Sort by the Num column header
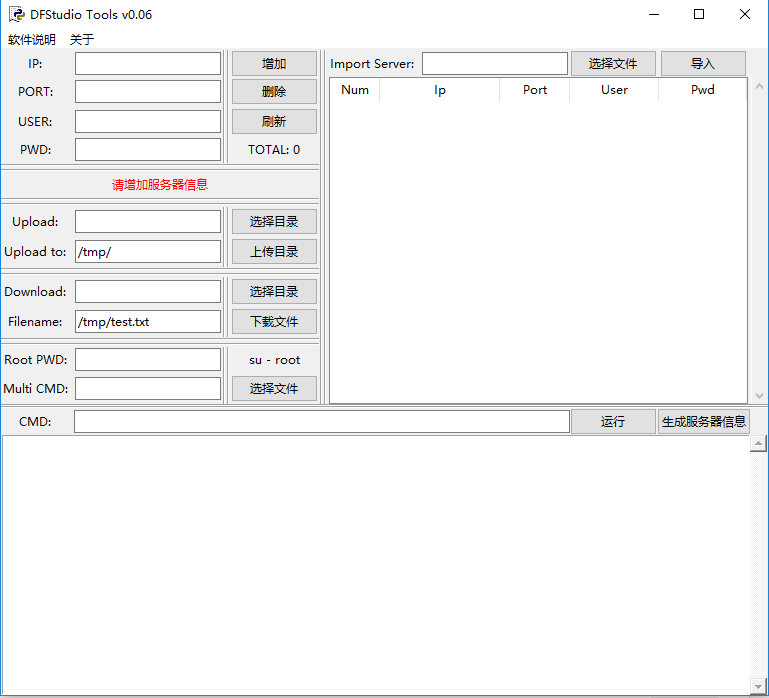The height and width of the screenshot is (698, 769). click(x=355, y=90)
